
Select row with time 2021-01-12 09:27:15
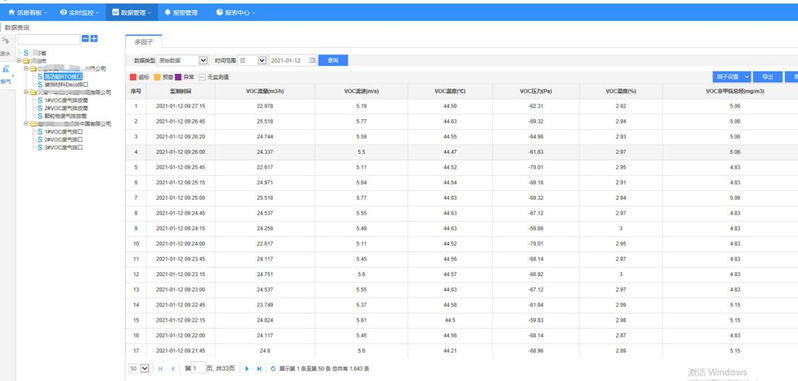click(x=462, y=106)
